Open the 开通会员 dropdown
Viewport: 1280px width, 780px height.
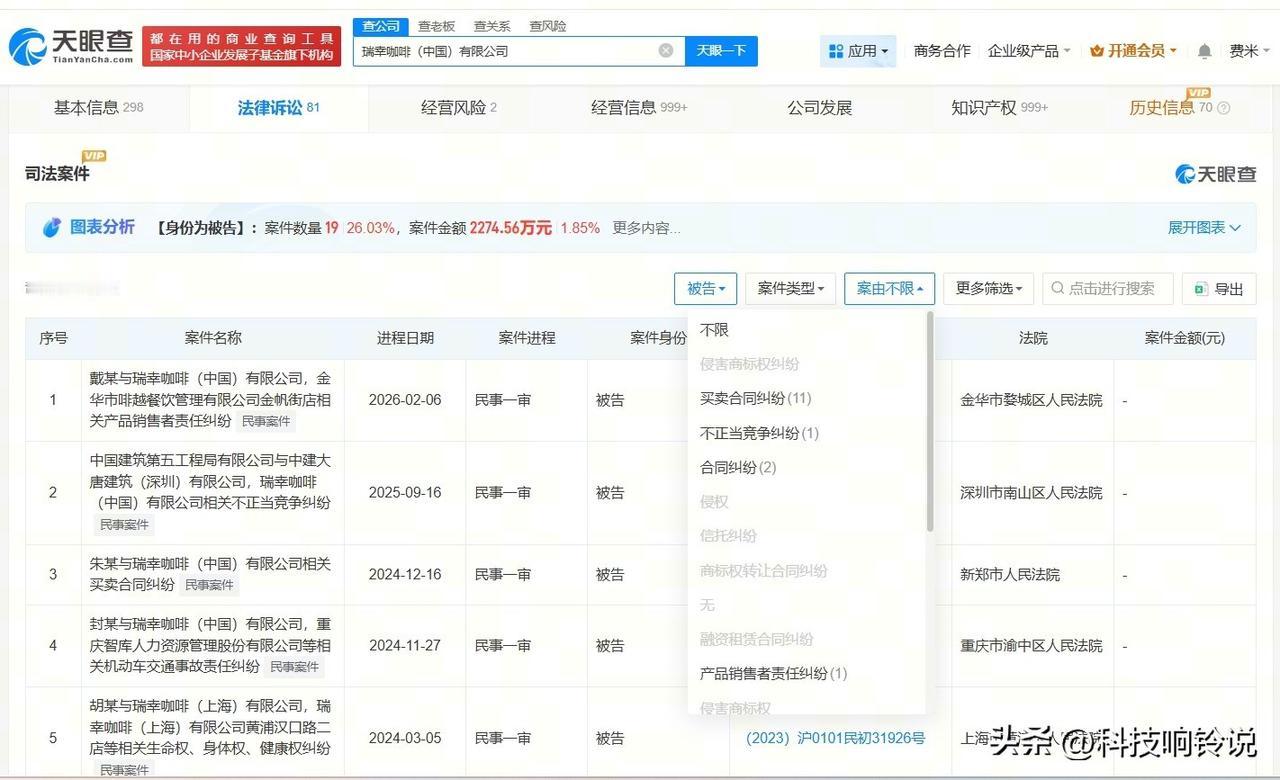coord(1134,51)
